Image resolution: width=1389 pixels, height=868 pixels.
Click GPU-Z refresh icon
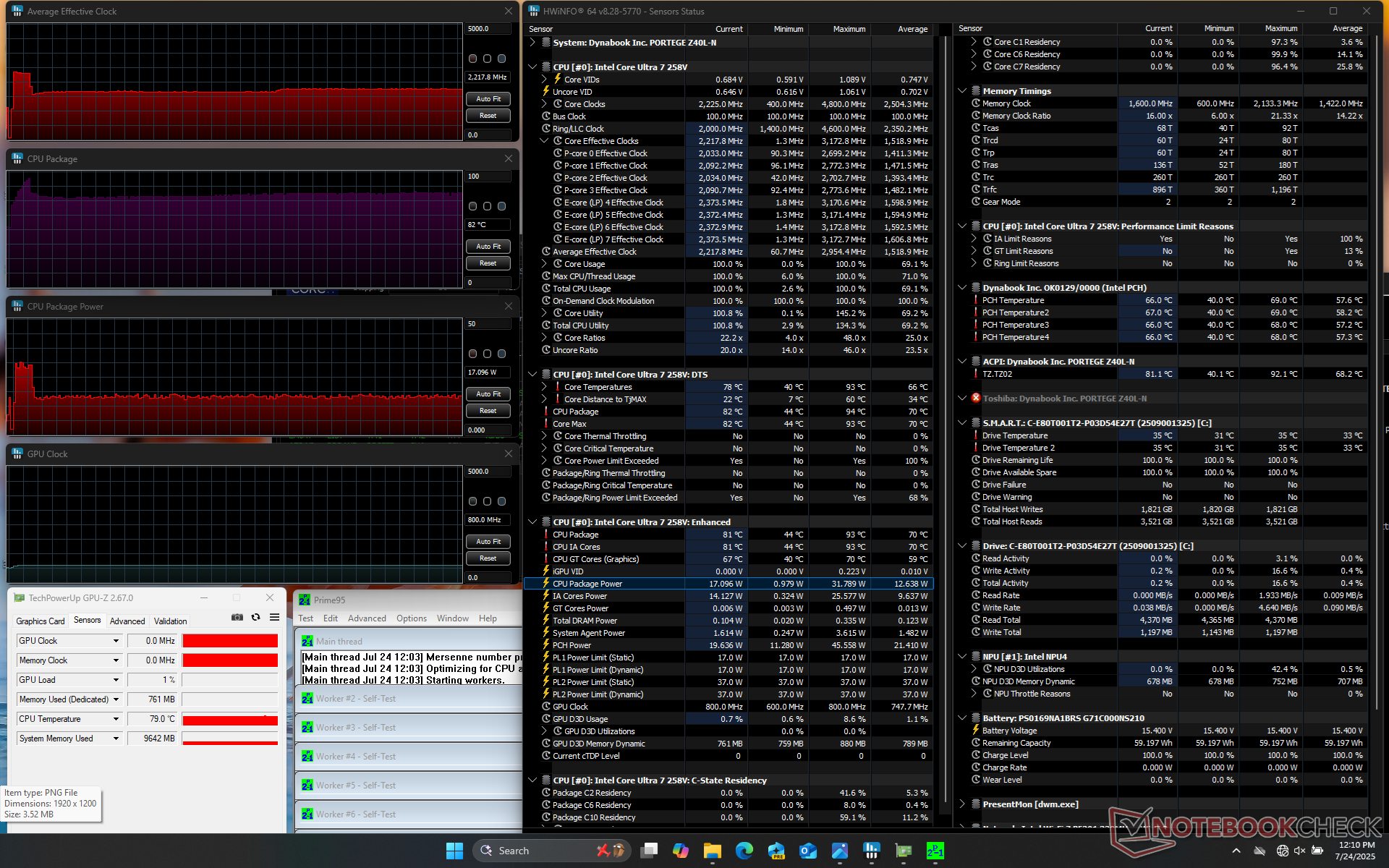pyautogui.click(x=255, y=617)
